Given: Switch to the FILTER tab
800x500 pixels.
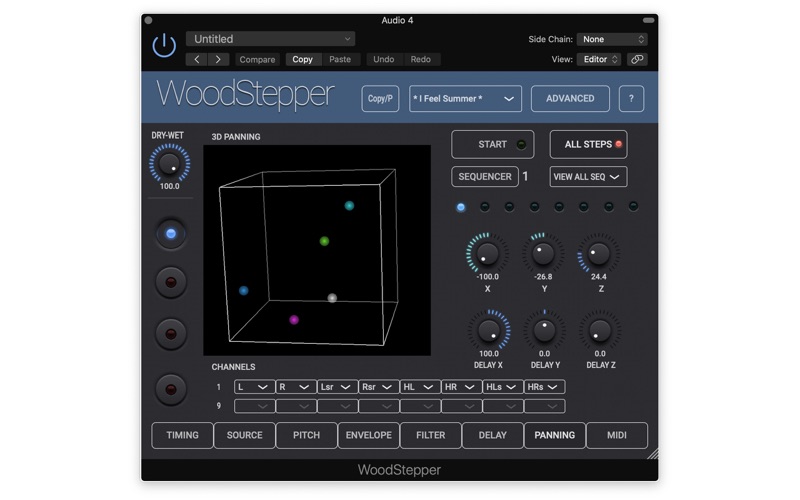Looking at the screenshot, I should pyautogui.click(x=431, y=435).
